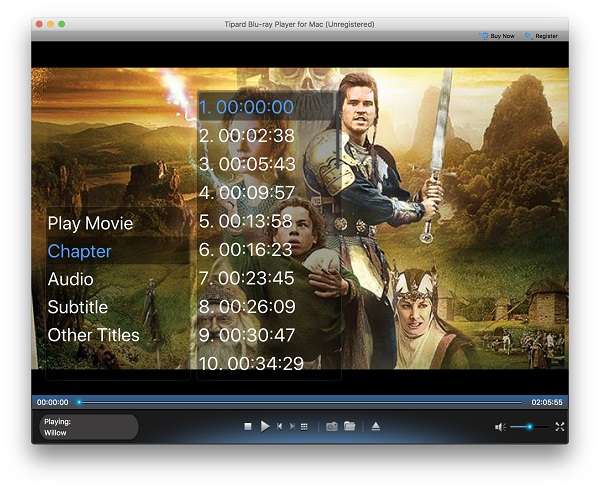This screenshot has width=600, height=489.
Task: Click the Play button
Action: point(265,426)
